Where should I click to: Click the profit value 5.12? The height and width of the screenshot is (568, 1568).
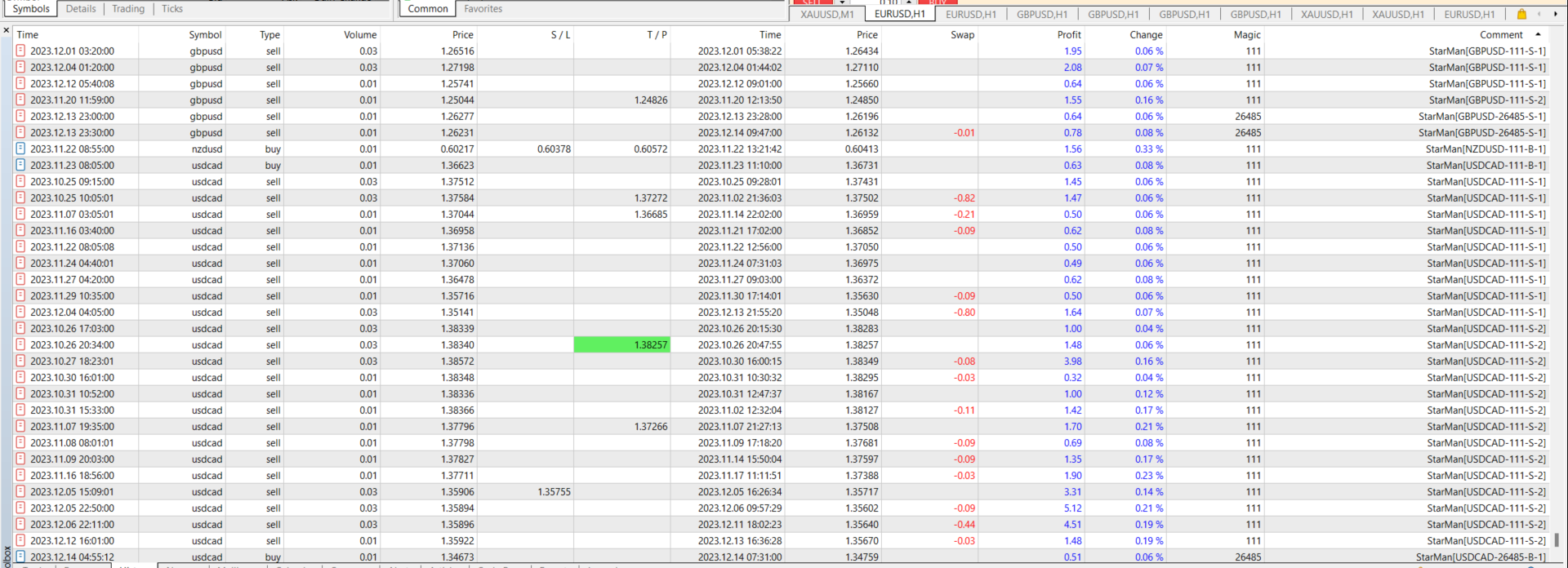(x=1072, y=508)
